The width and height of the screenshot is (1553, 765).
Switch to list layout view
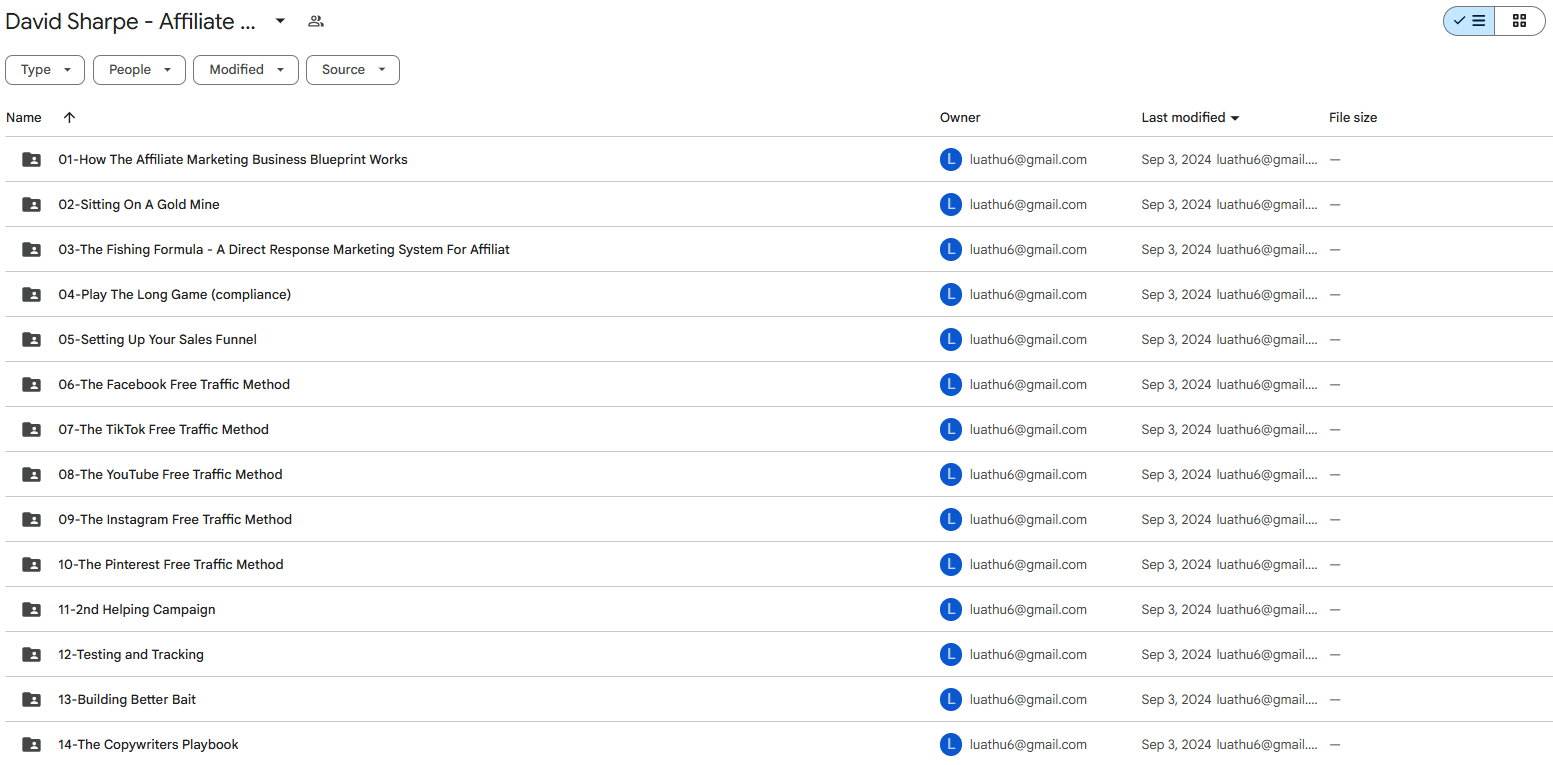(1469, 21)
